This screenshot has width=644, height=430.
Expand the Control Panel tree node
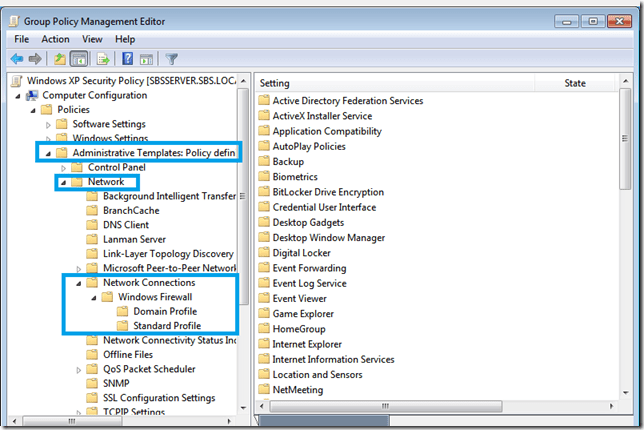tap(64, 168)
